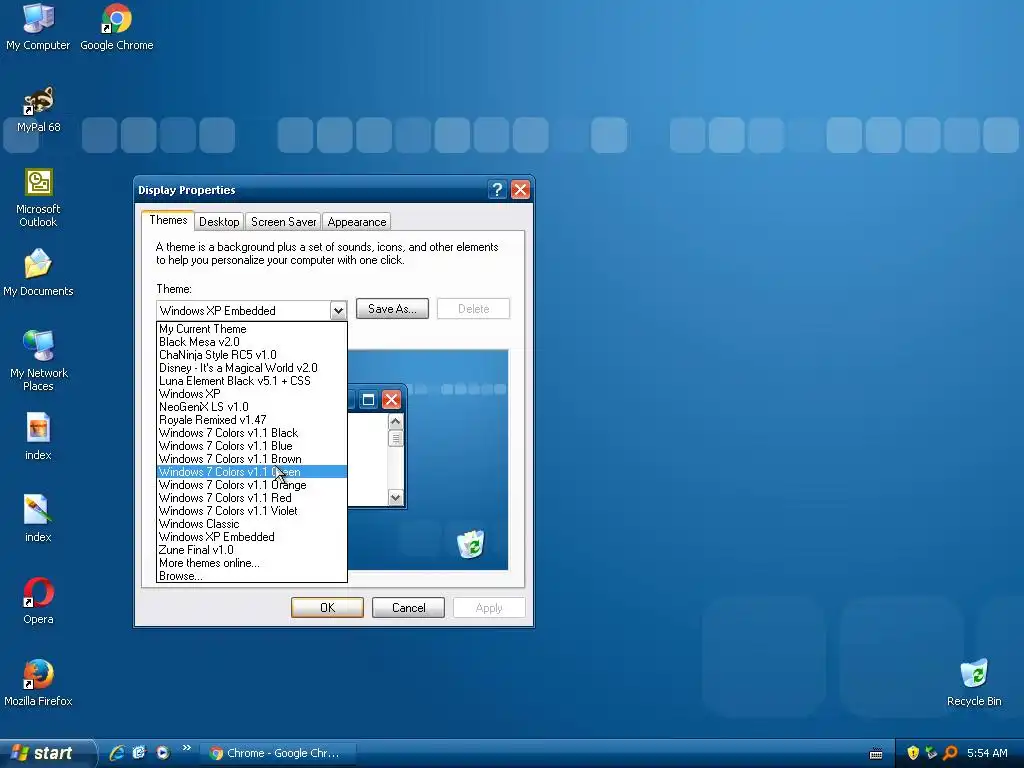
Task: Choose Black Mesa v2.0 theme
Action: 251,342
